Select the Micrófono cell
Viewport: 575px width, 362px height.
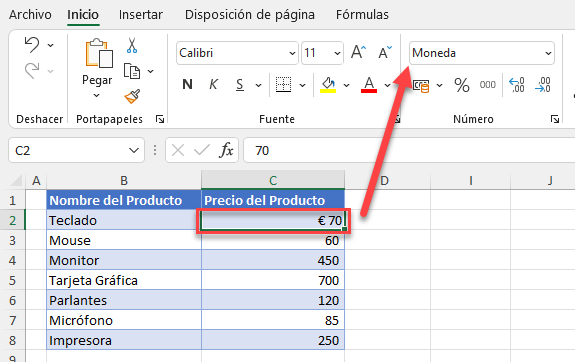click(x=124, y=320)
